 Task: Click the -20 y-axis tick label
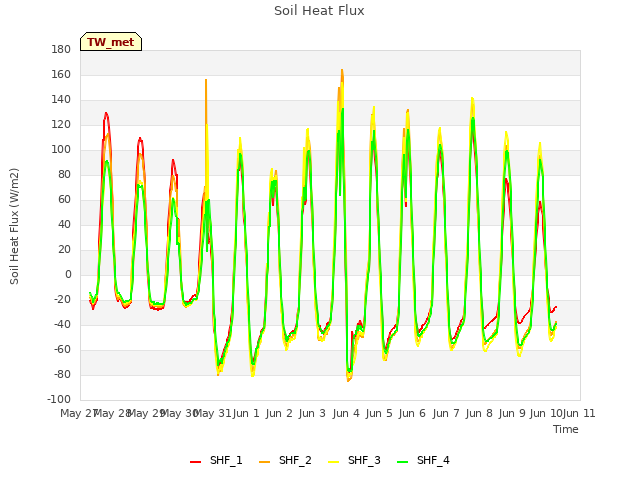pos(62,299)
